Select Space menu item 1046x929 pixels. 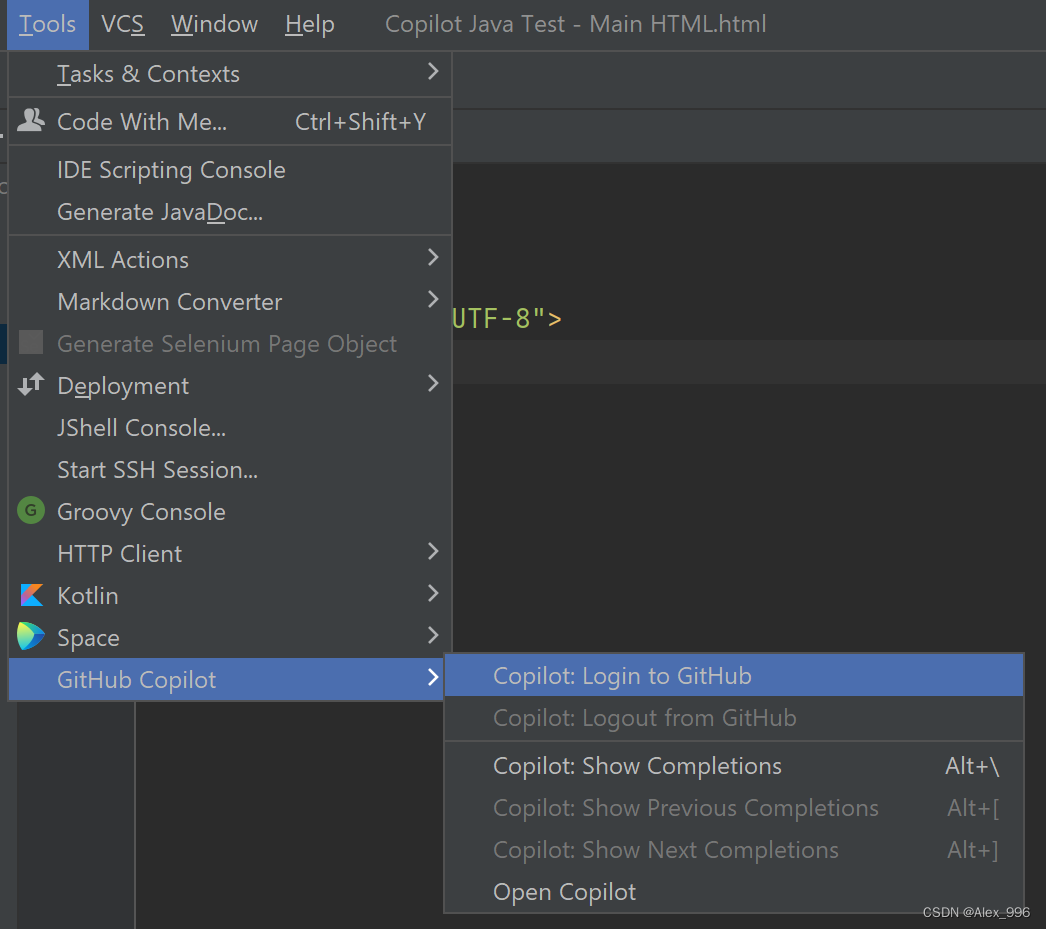(x=230, y=638)
